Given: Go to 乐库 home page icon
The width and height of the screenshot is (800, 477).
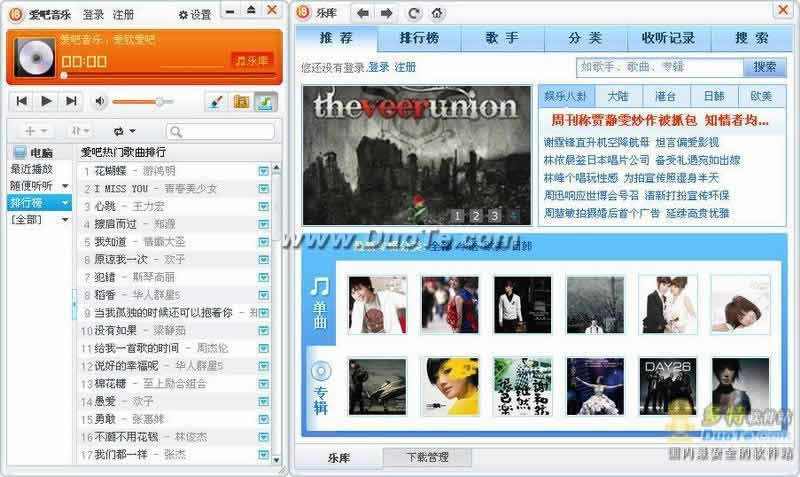Looking at the screenshot, I should (437, 14).
